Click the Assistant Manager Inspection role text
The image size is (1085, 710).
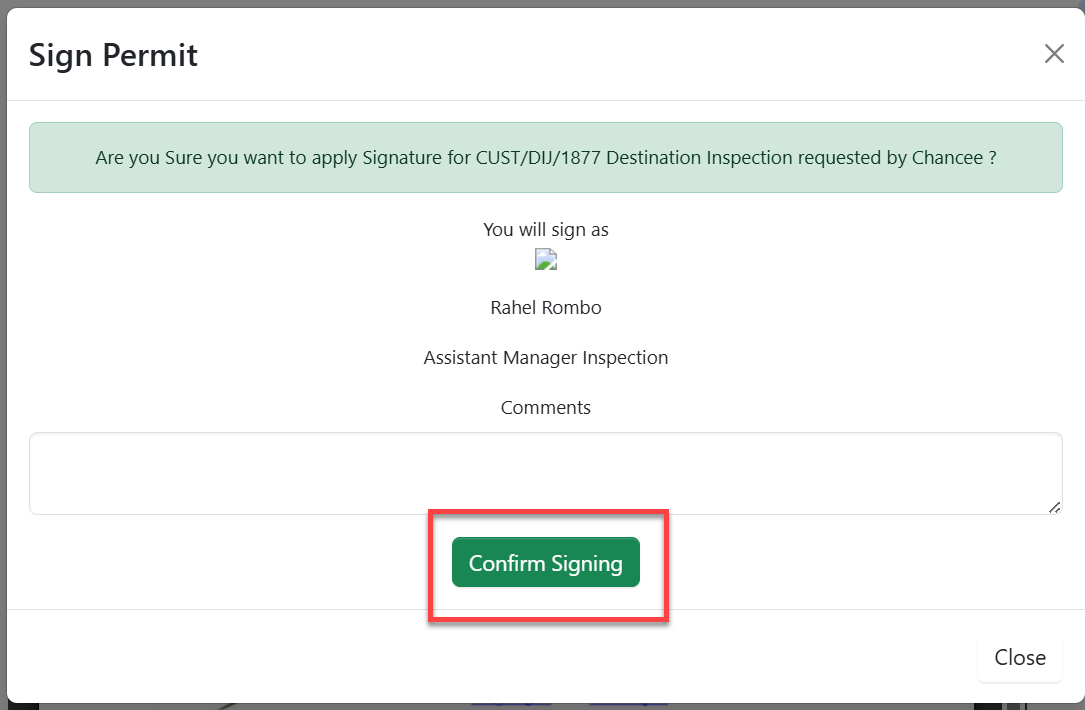[545, 358]
